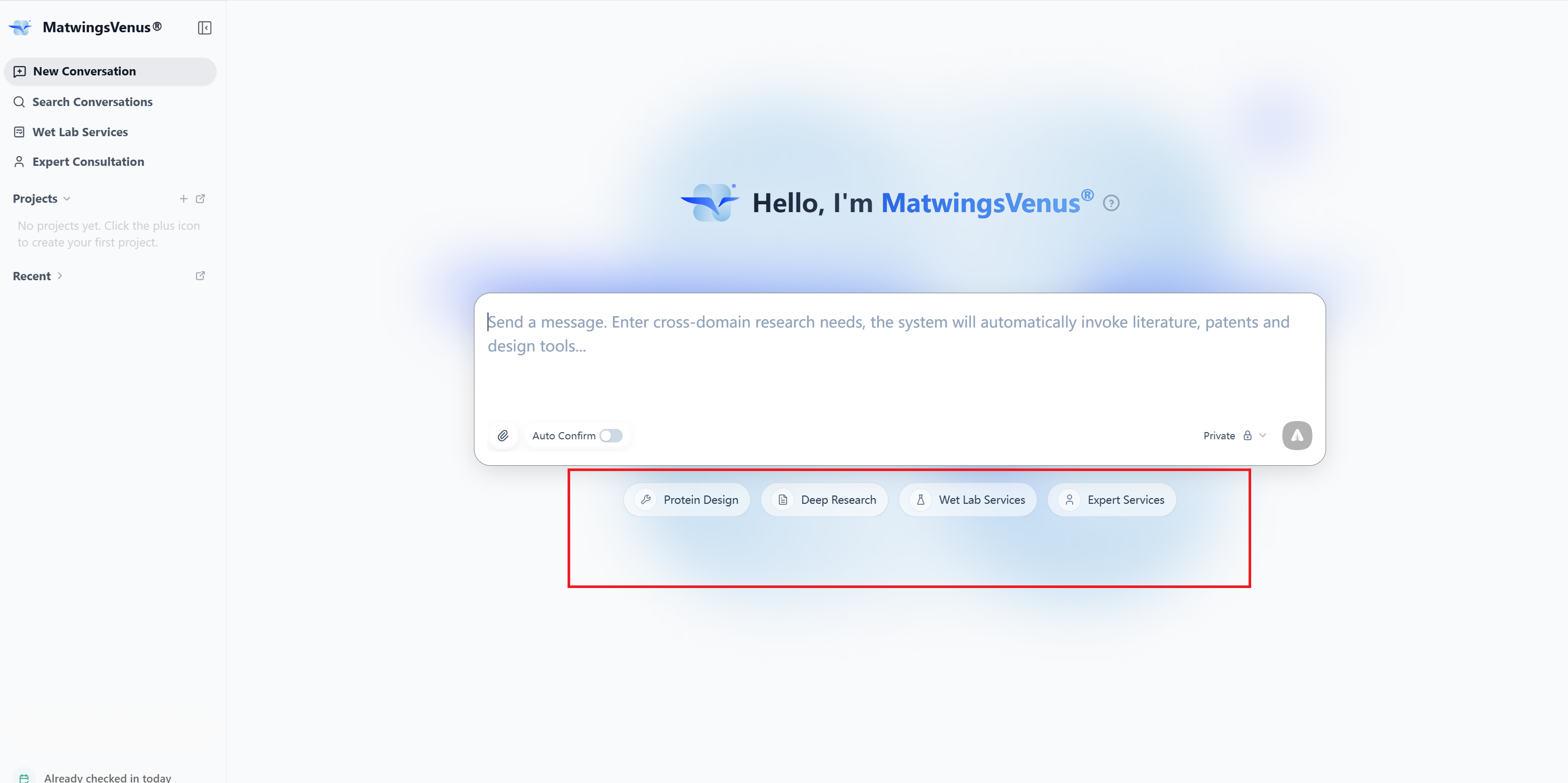Open Recent list external view icon
The height and width of the screenshot is (783, 1568).
point(200,276)
